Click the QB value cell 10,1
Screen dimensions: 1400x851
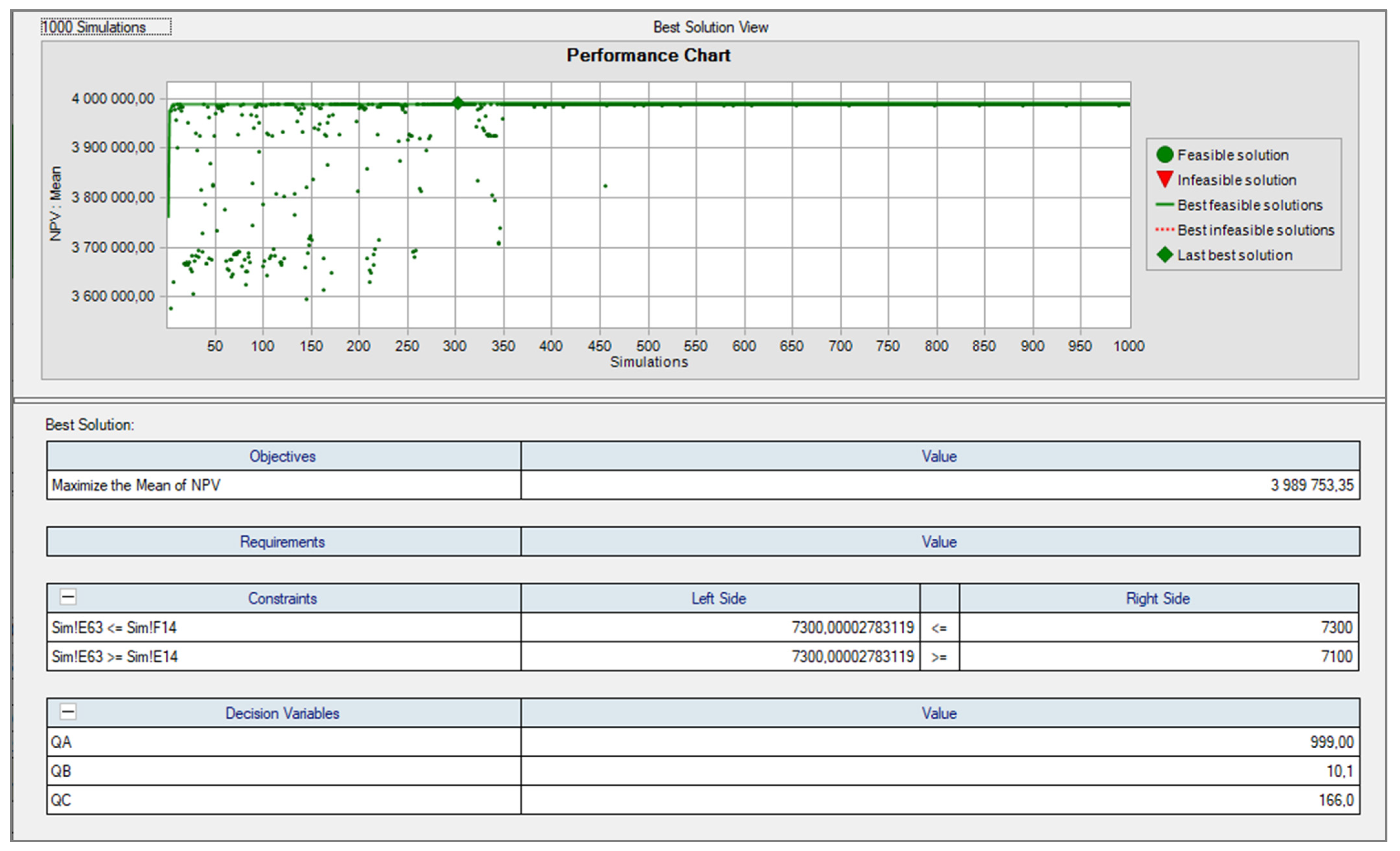click(1339, 772)
